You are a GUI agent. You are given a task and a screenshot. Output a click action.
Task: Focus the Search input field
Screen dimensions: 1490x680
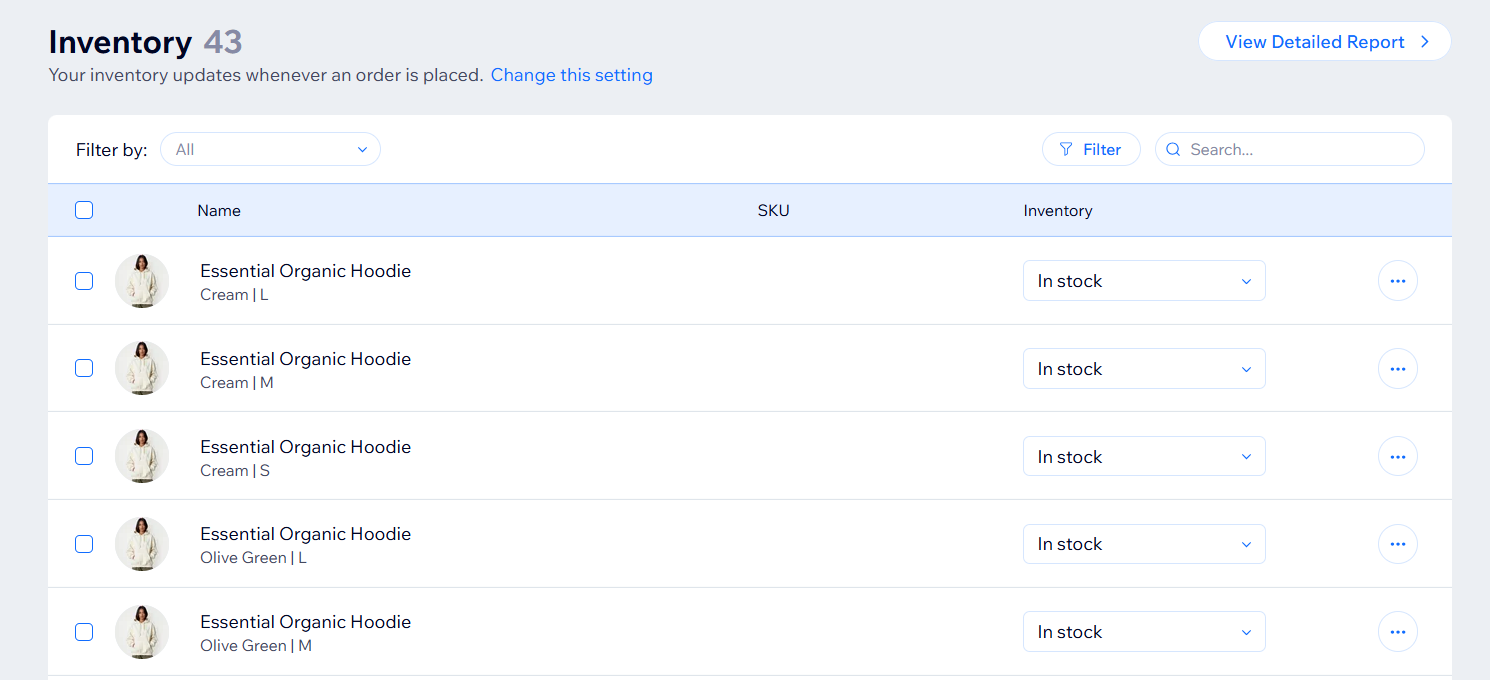pyautogui.click(x=1290, y=149)
